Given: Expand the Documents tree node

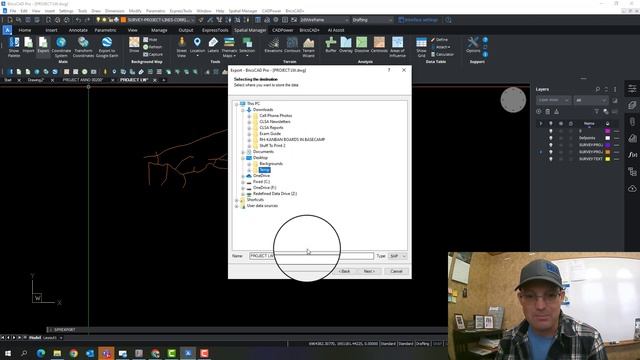Looking at the screenshot, I should pos(243,152).
